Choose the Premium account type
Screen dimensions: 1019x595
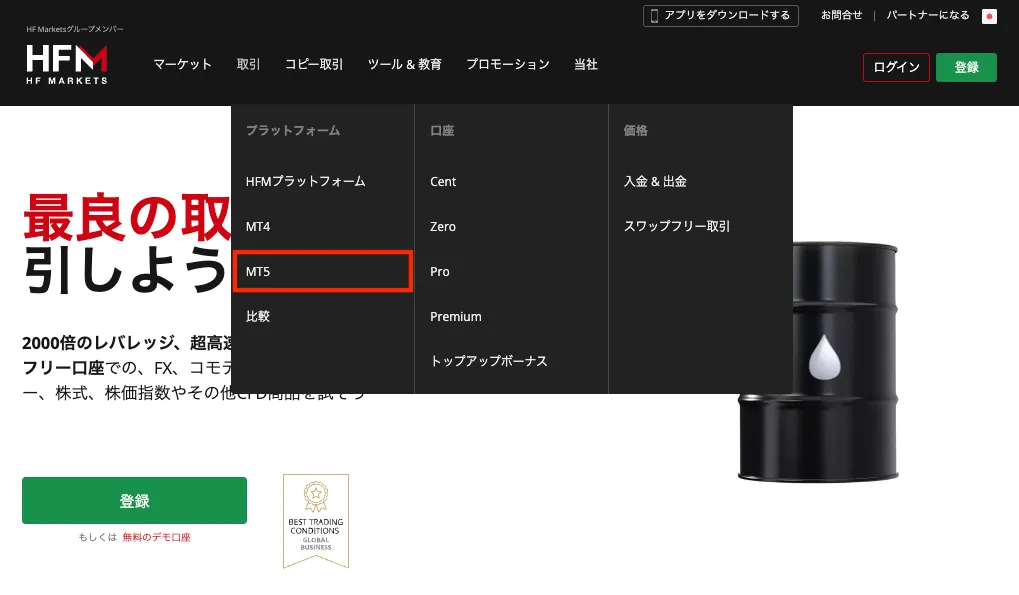coord(456,316)
